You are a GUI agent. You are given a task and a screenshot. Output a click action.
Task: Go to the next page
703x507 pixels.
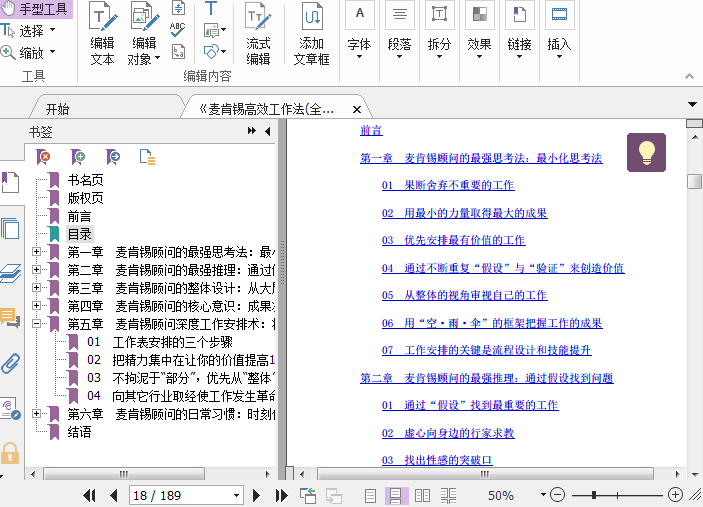click(x=256, y=495)
